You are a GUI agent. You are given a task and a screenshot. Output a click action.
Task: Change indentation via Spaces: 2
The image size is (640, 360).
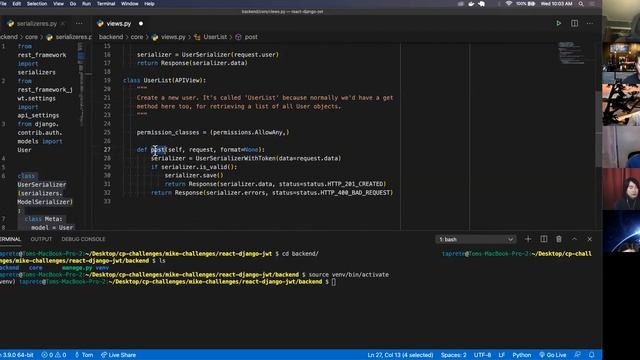click(x=453, y=355)
